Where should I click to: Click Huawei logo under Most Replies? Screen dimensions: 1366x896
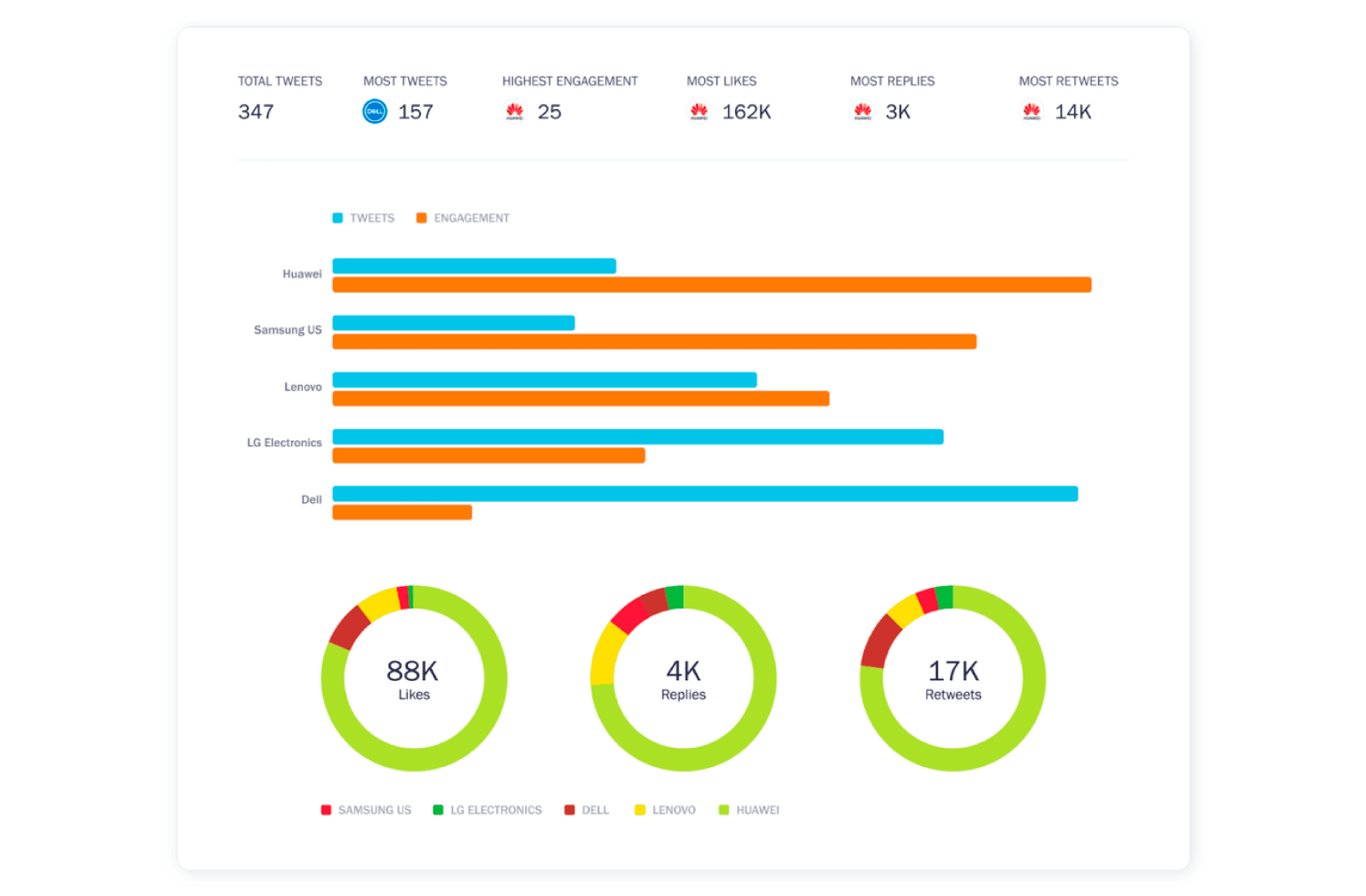pos(863,112)
